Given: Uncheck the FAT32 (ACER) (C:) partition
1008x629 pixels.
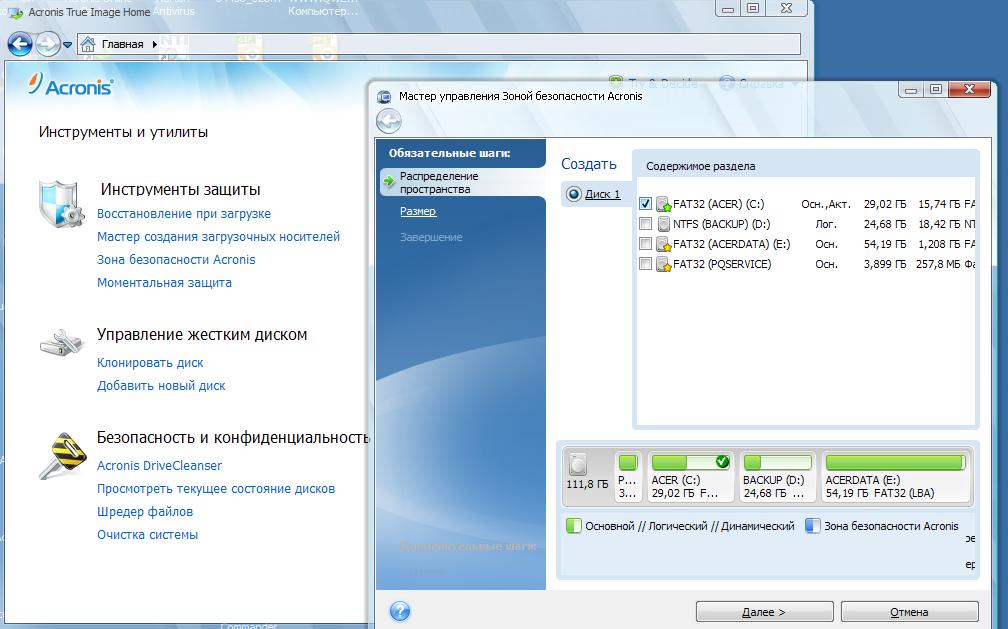Looking at the screenshot, I should point(645,204).
